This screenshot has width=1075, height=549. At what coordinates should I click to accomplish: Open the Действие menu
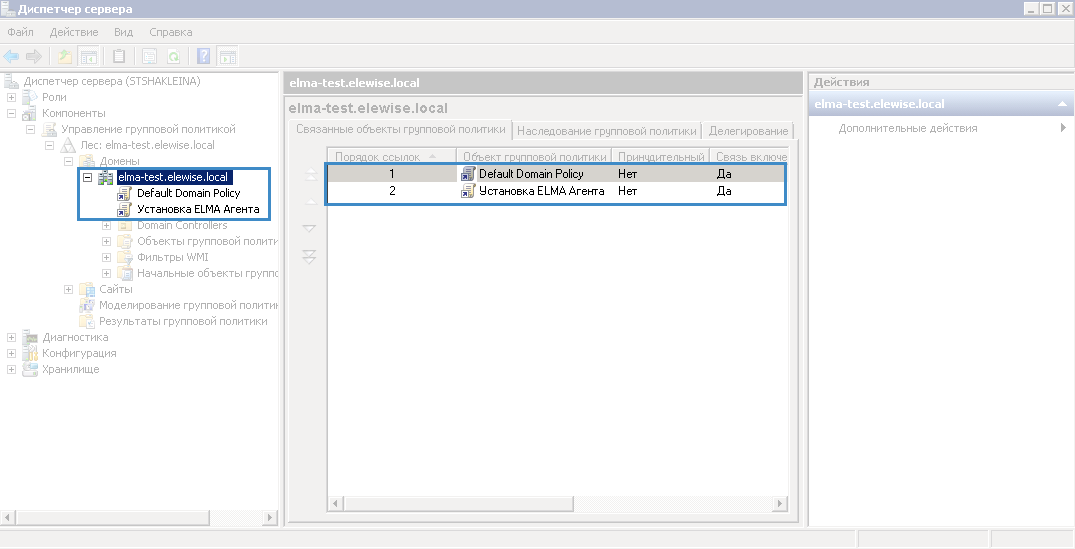[74, 32]
